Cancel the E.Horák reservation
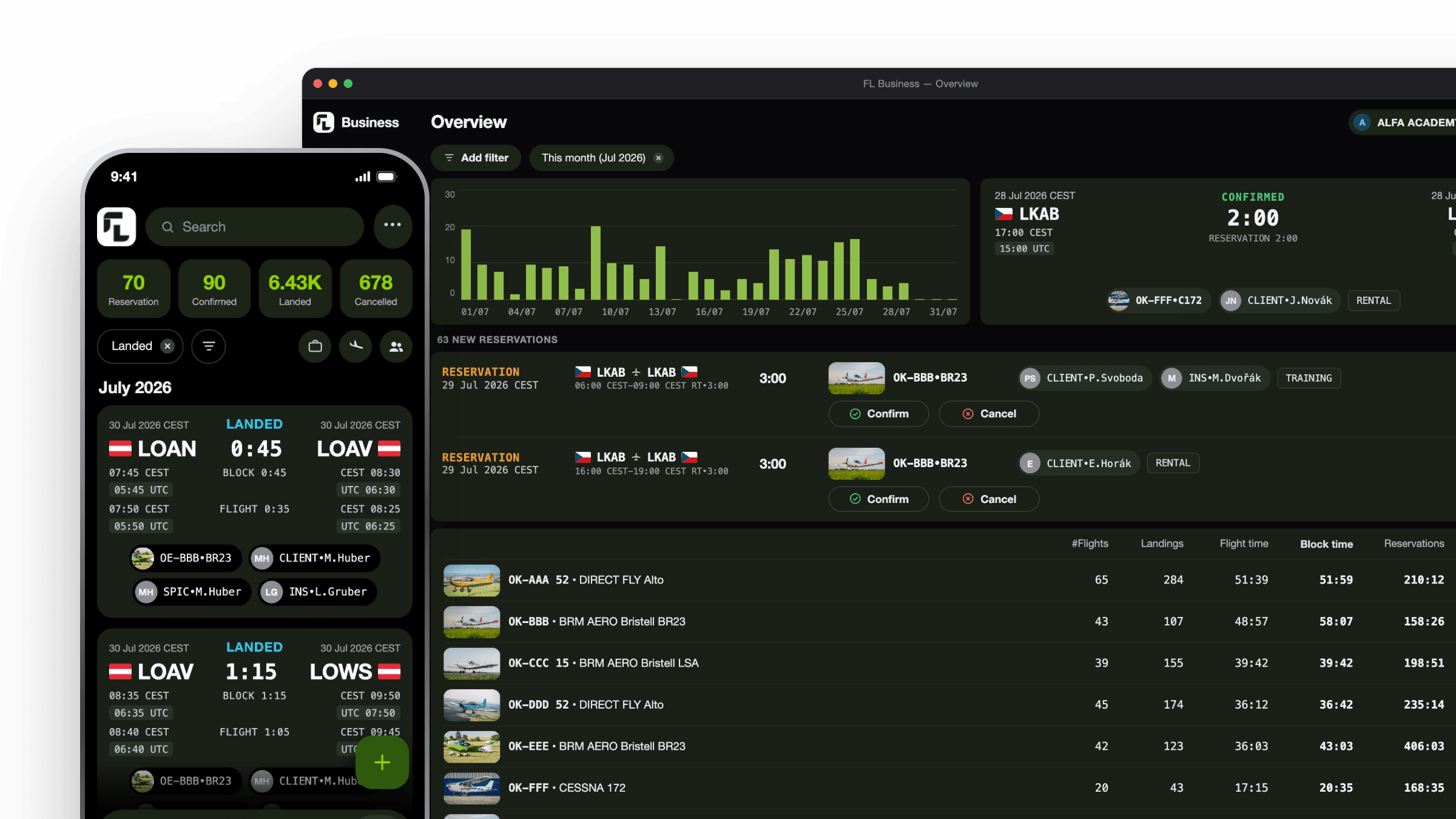 click(x=989, y=499)
